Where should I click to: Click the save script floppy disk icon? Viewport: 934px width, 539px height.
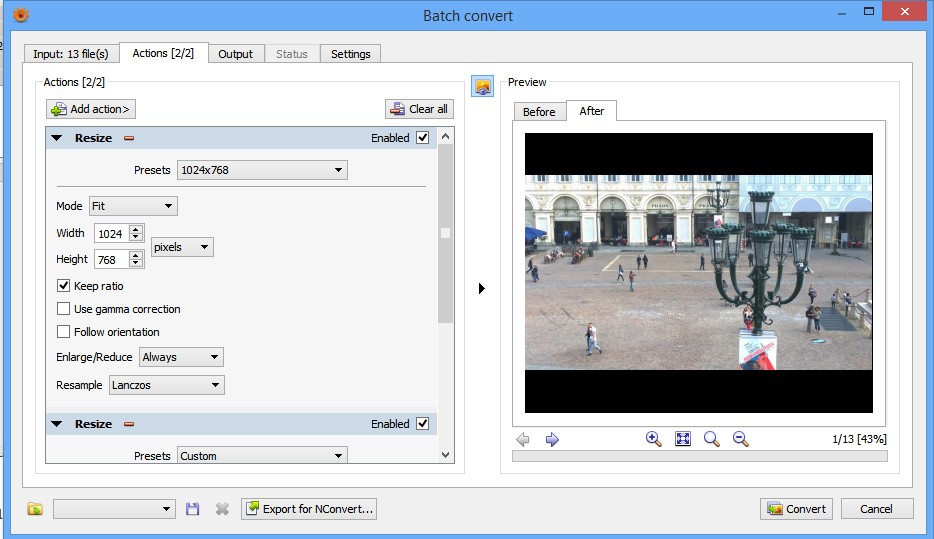pyautogui.click(x=193, y=509)
